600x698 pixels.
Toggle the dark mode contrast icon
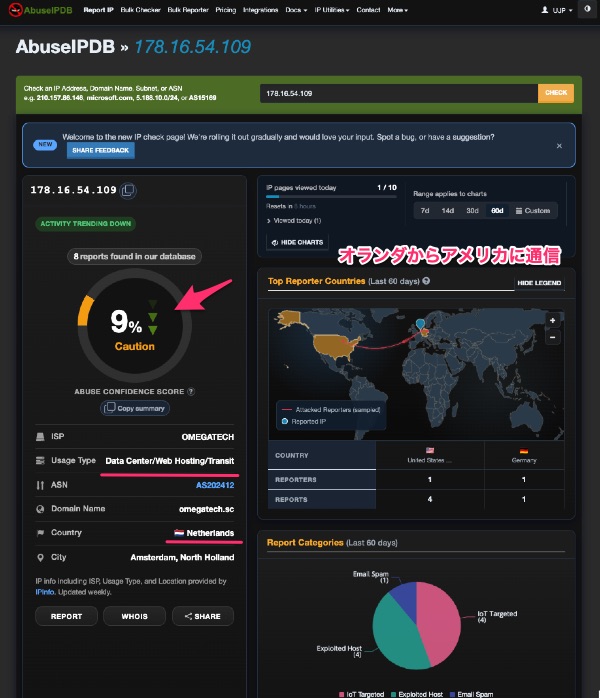pyautogui.click(x=587, y=9)
